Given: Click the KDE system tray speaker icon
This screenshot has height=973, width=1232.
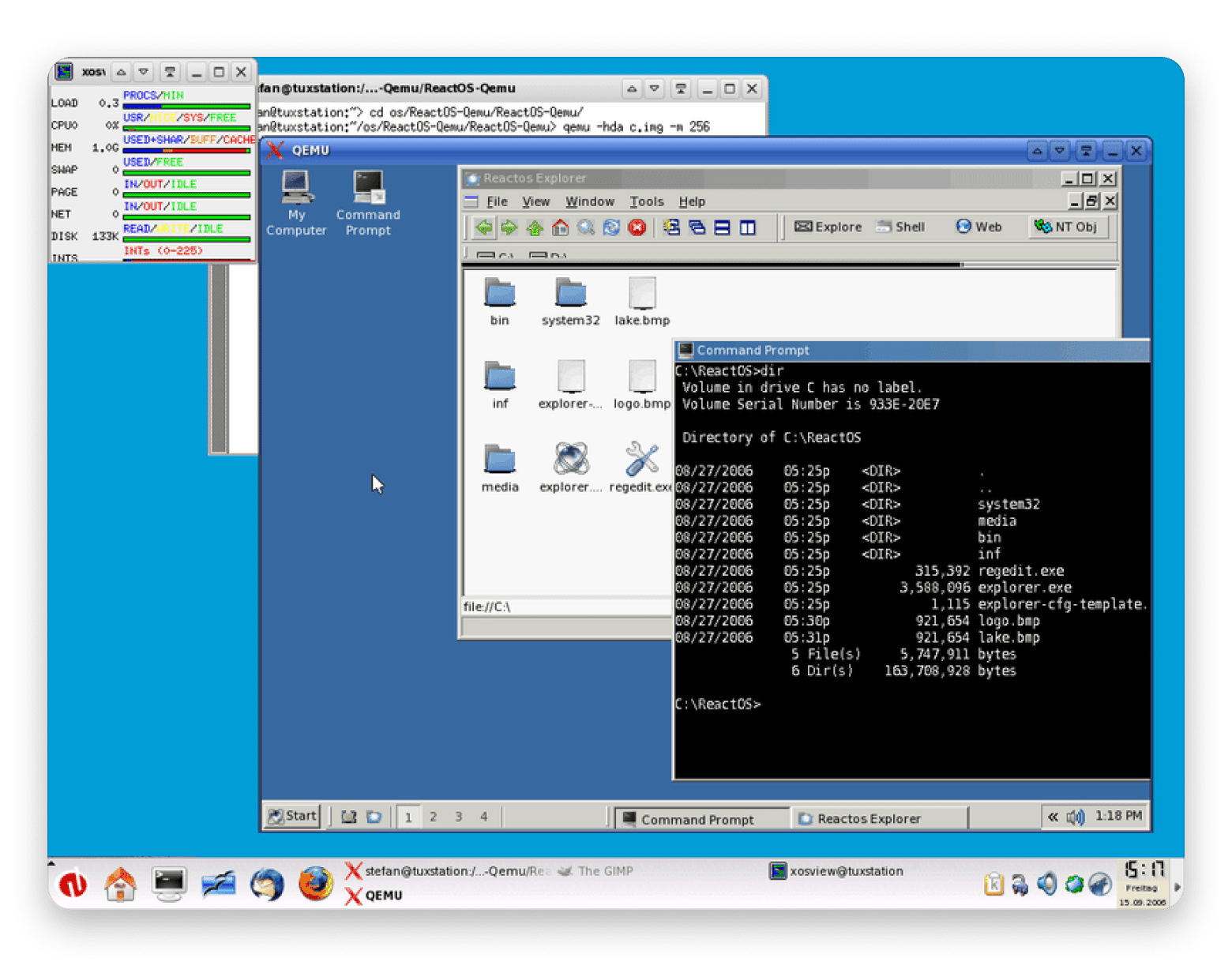Looking at the screenshot, I should 1047,885.
